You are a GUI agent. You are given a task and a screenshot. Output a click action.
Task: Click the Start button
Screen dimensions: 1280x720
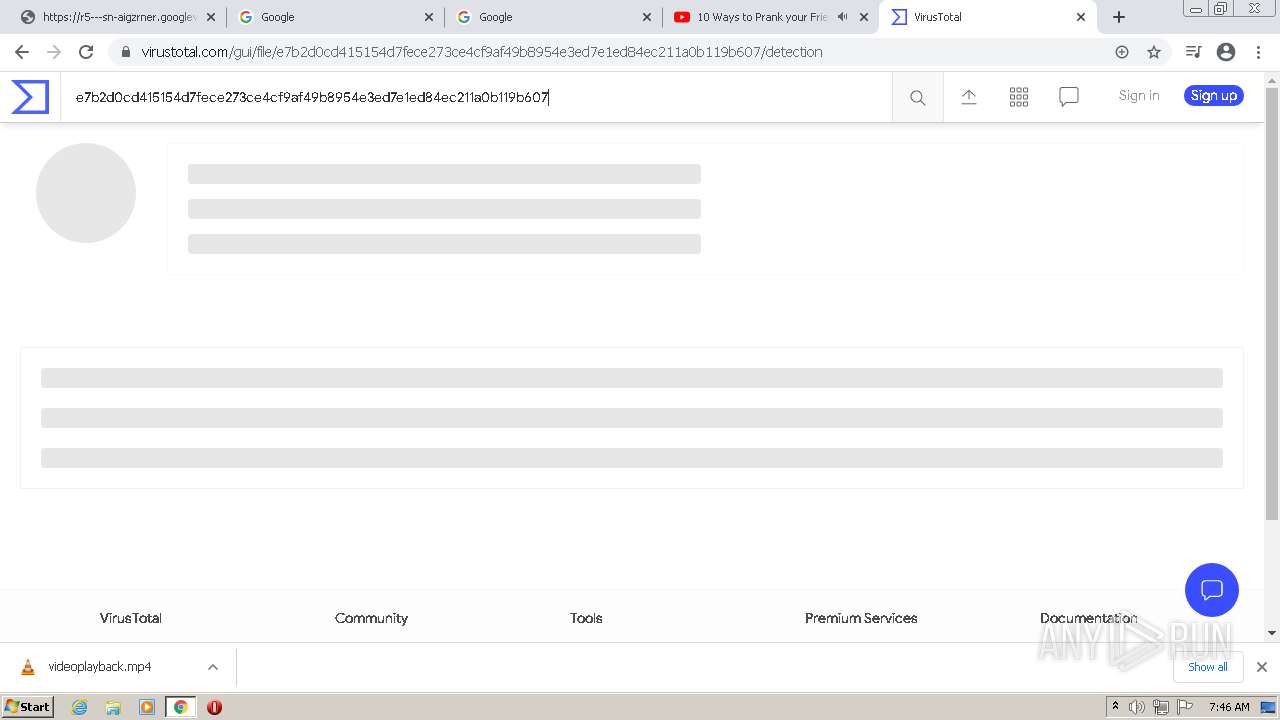28,707
